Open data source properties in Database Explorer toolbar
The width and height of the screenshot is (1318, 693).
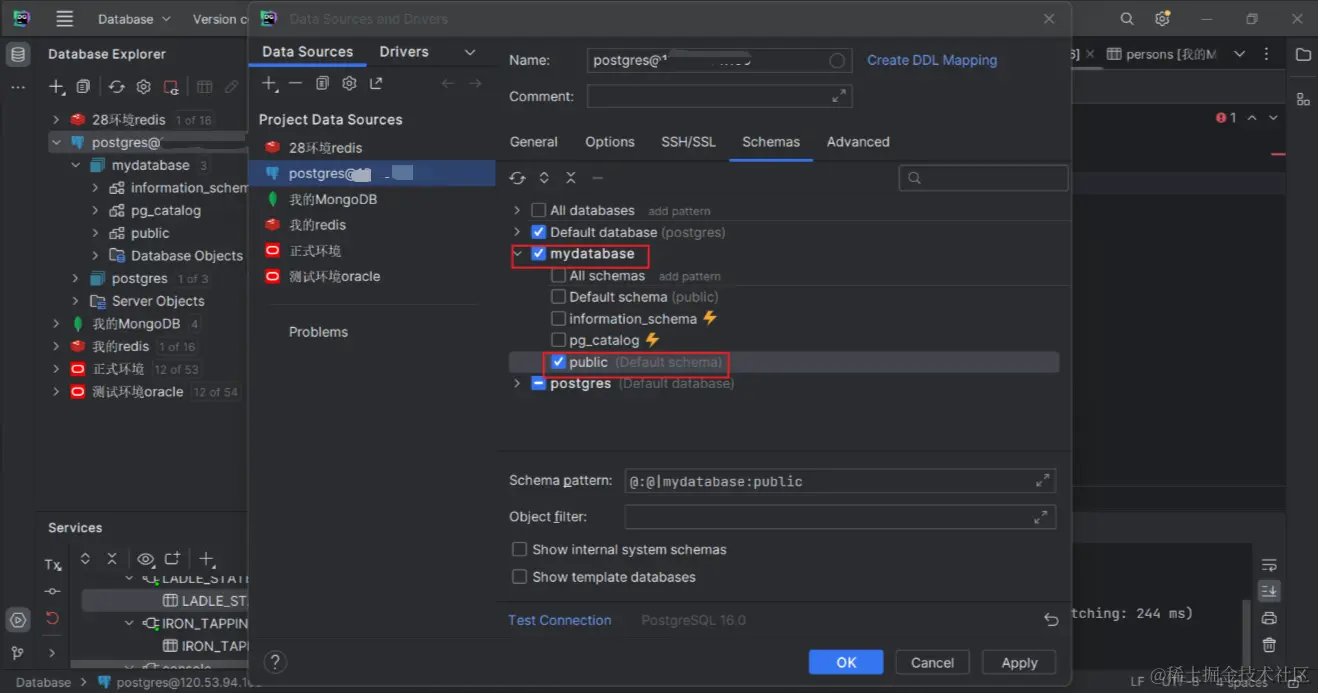click(x=144, y=88)
